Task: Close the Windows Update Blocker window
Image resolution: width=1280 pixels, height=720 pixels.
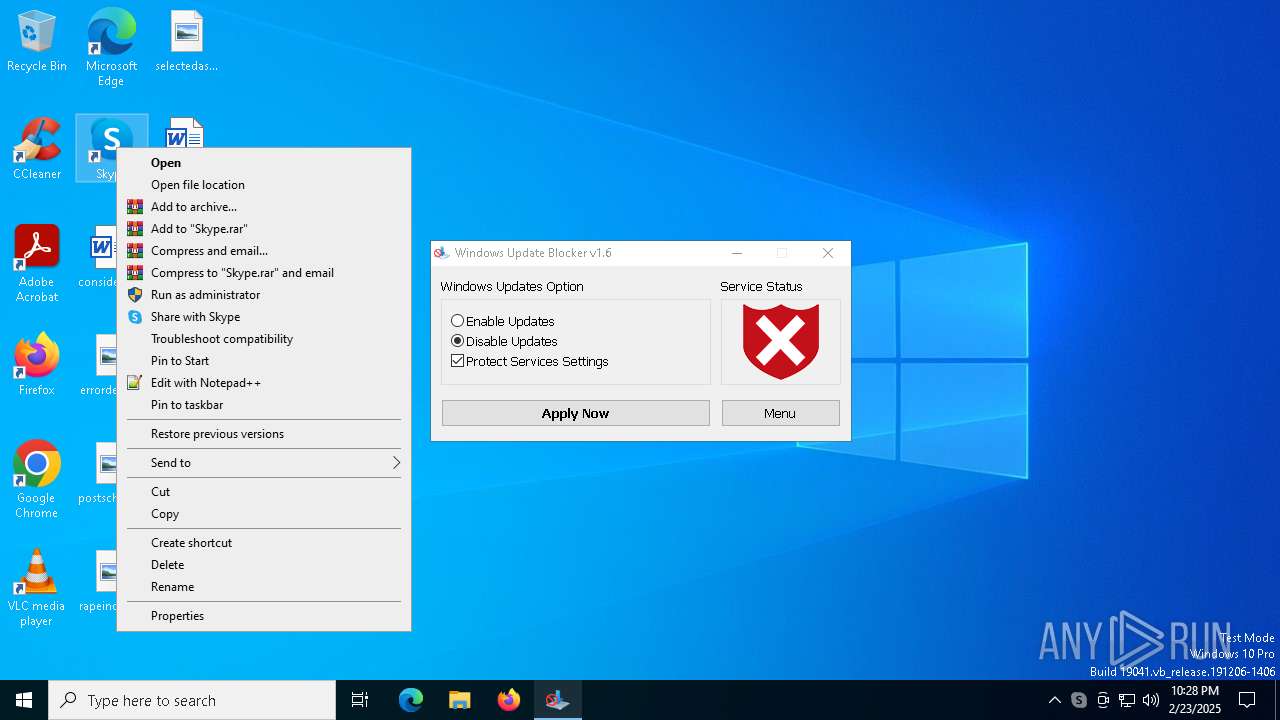Action: 828,253
